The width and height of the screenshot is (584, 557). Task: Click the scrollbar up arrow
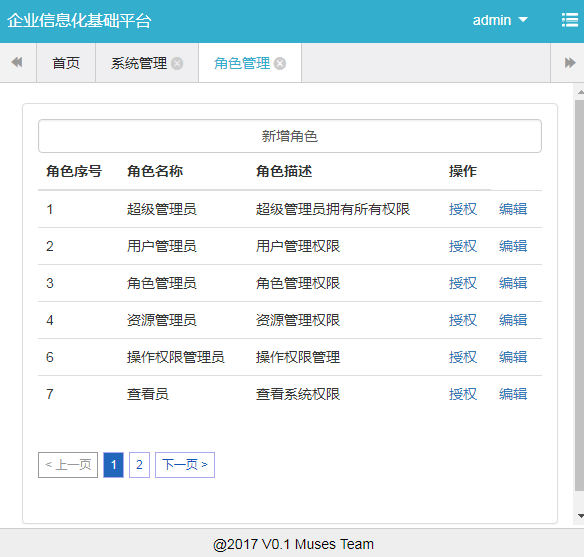tap(580, 91)
